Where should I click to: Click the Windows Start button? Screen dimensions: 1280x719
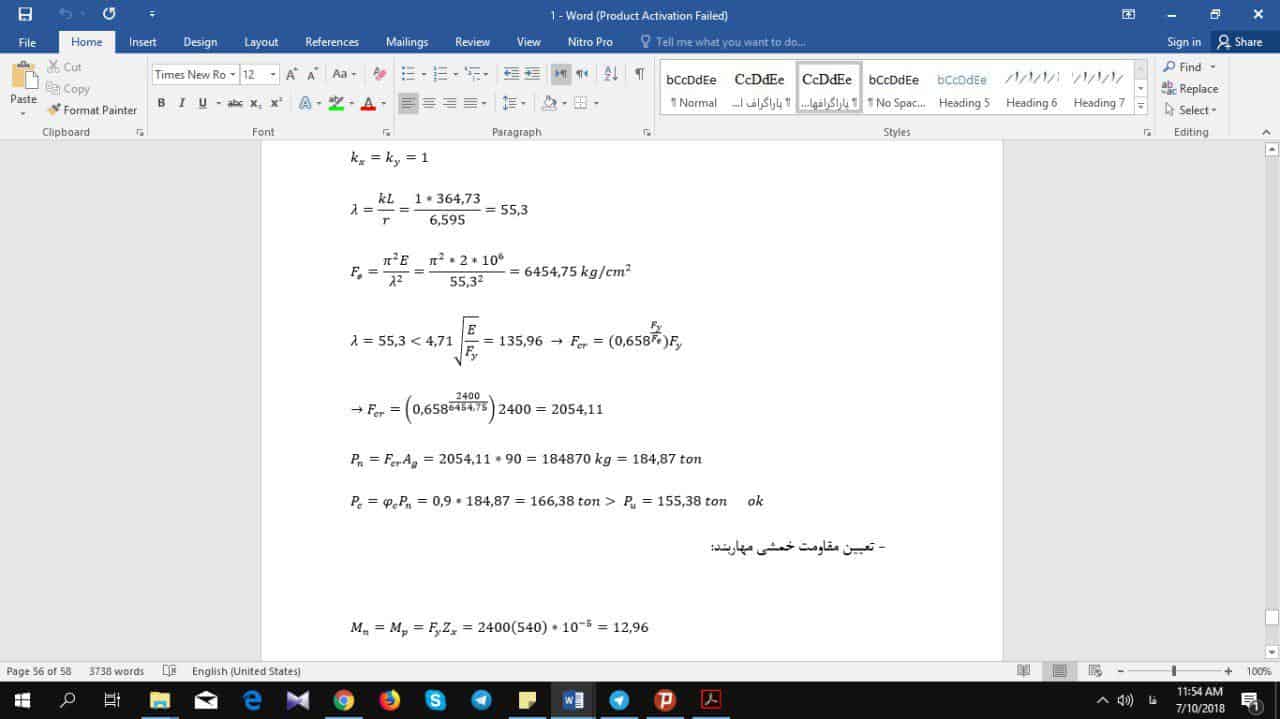pos(22,700)
